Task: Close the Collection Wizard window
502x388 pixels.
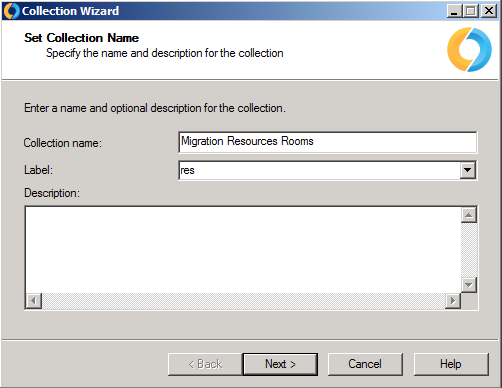Action: pos(489,11)
